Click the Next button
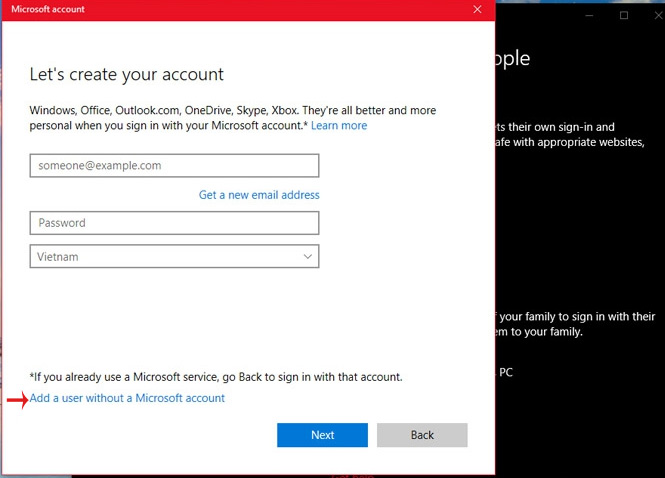The width and height of the screenshot is (665, 478). [322, 435]
